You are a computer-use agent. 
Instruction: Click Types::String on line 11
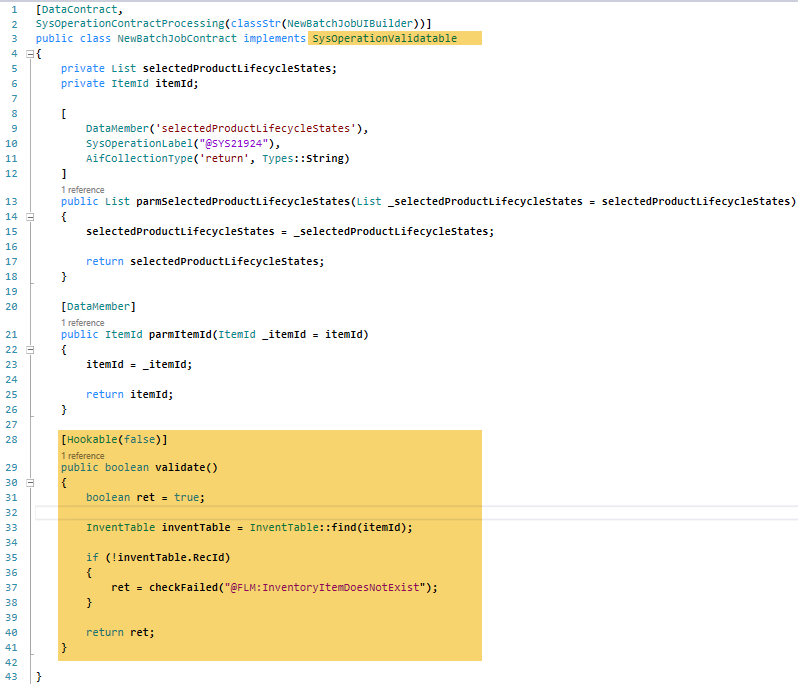(x=303, y=159)
